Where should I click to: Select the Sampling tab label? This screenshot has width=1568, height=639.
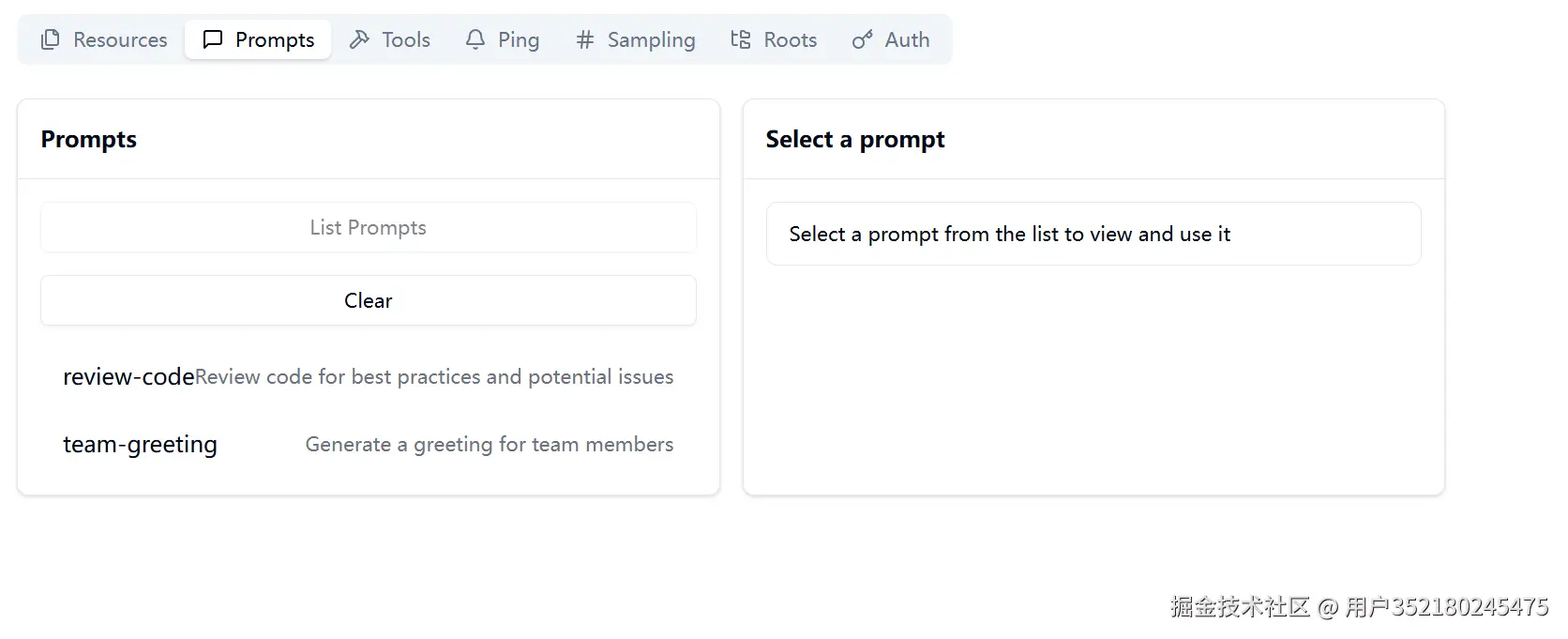tap(652, 39)
